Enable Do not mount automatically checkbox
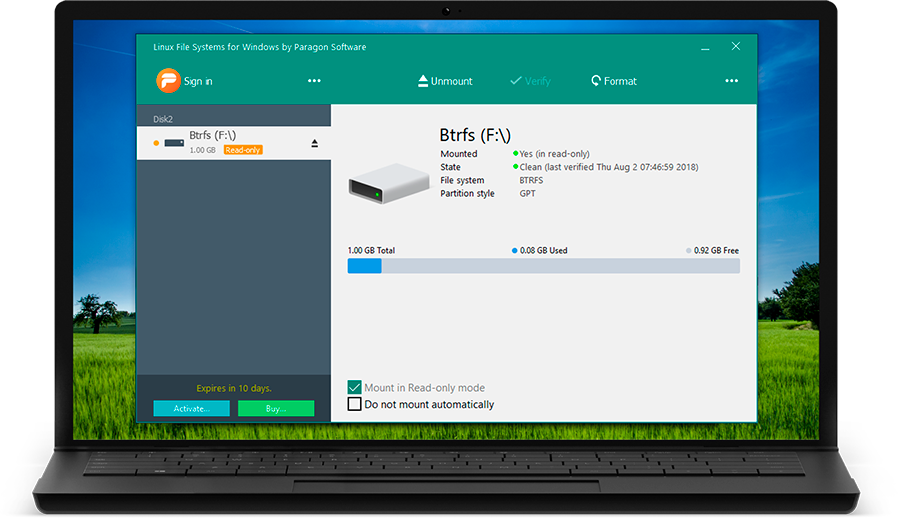The image size is (898, 518). pyautogui.click(x=354, y=405)
